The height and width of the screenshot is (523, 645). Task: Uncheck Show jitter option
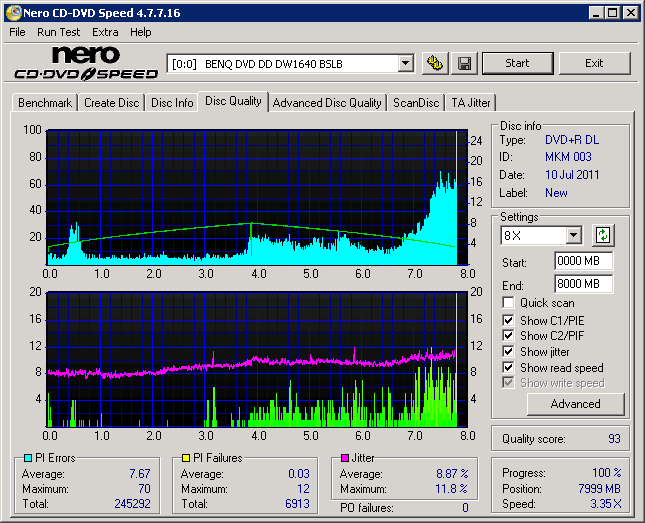click(x=509, y=352)
